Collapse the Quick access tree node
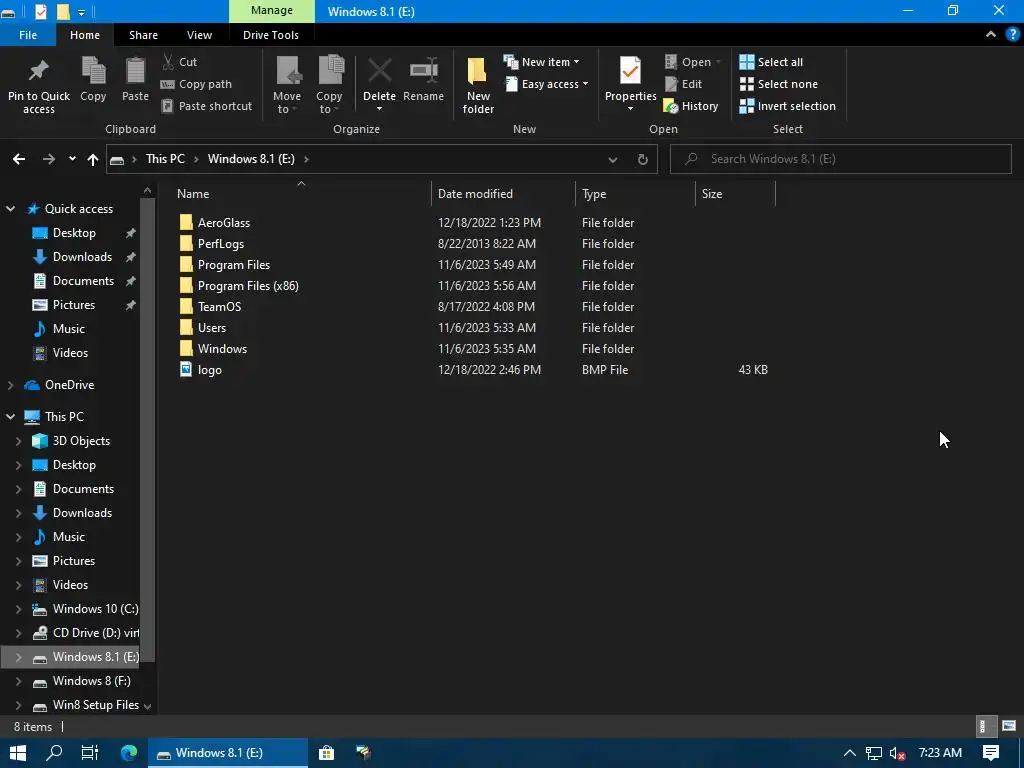1024x768 pixels. pyautogui.click(x=10, y=209)
